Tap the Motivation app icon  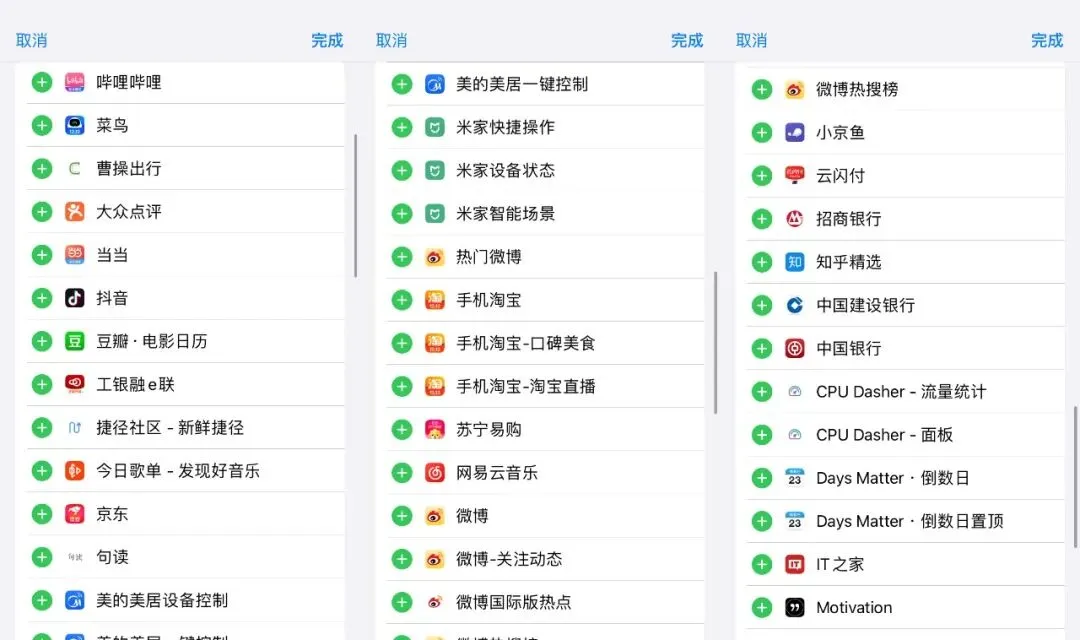click(795, 608)
